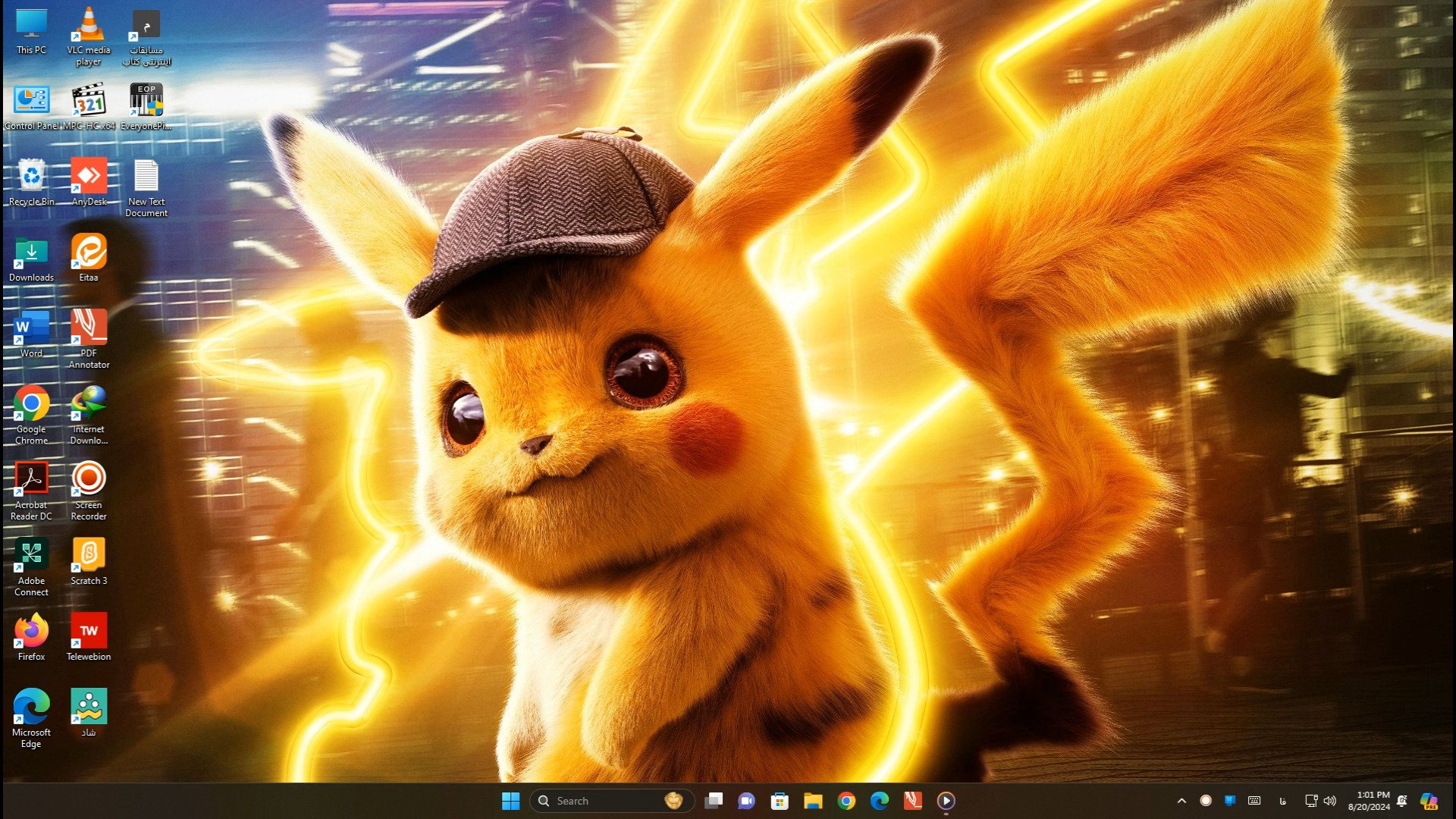Select the Google Chrome desktop shortcut

click(31, 416)
